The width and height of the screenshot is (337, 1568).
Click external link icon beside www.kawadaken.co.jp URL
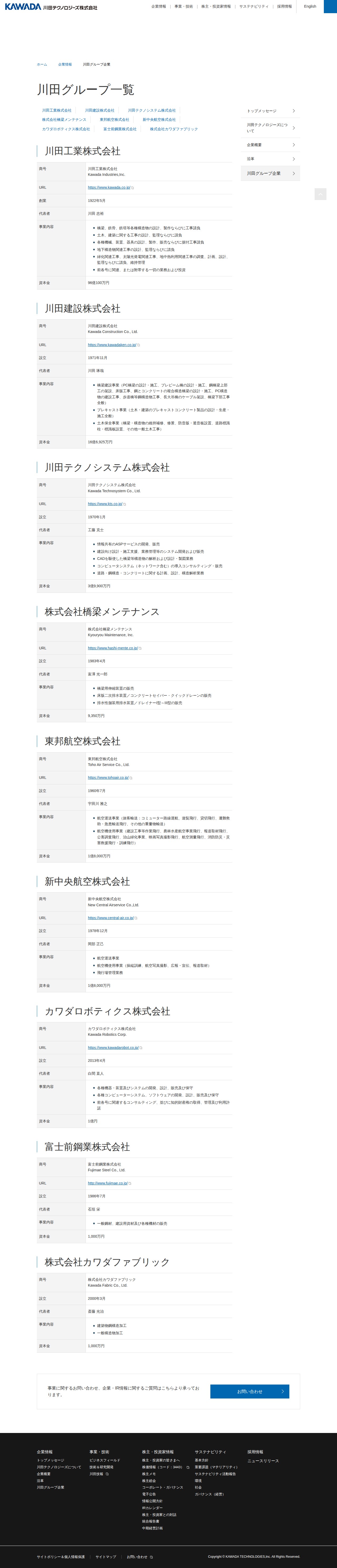click(139, 345)
